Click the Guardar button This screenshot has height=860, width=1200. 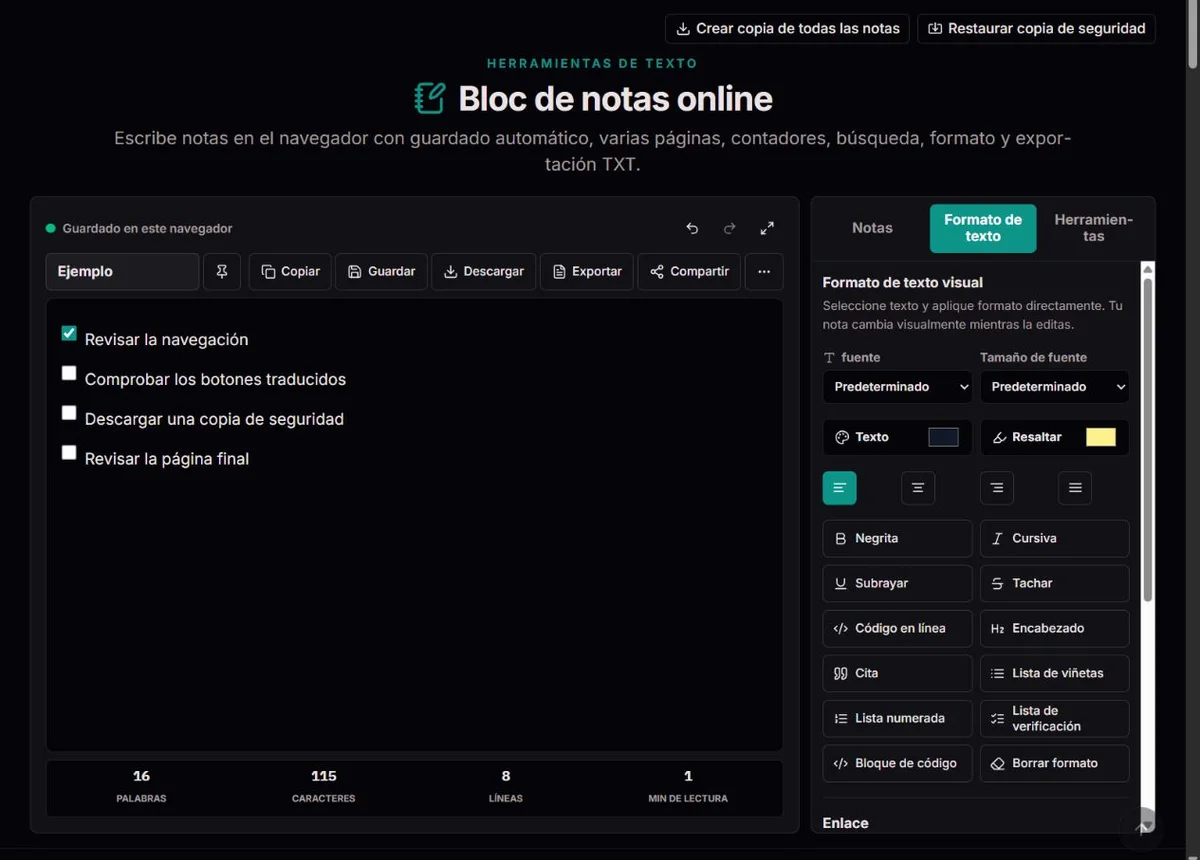click(381, 272)
